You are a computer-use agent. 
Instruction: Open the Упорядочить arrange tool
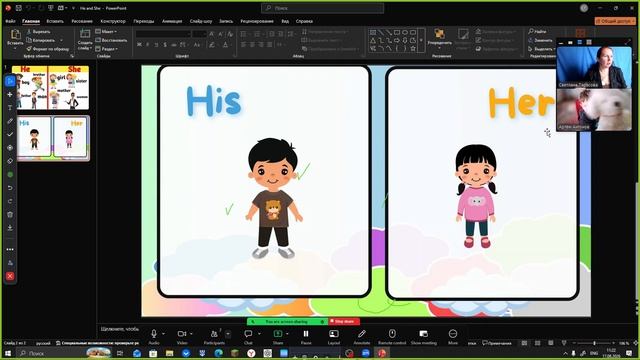point(440,37)
